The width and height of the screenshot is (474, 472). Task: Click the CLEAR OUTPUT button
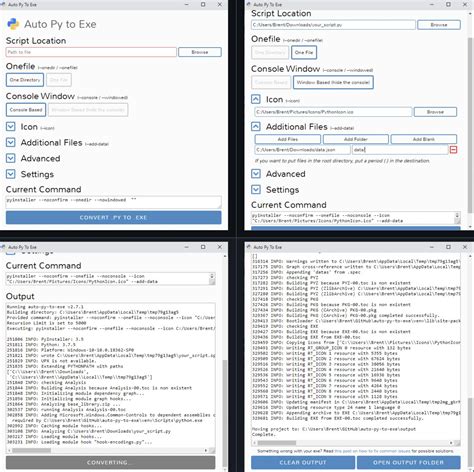[303, 462]
